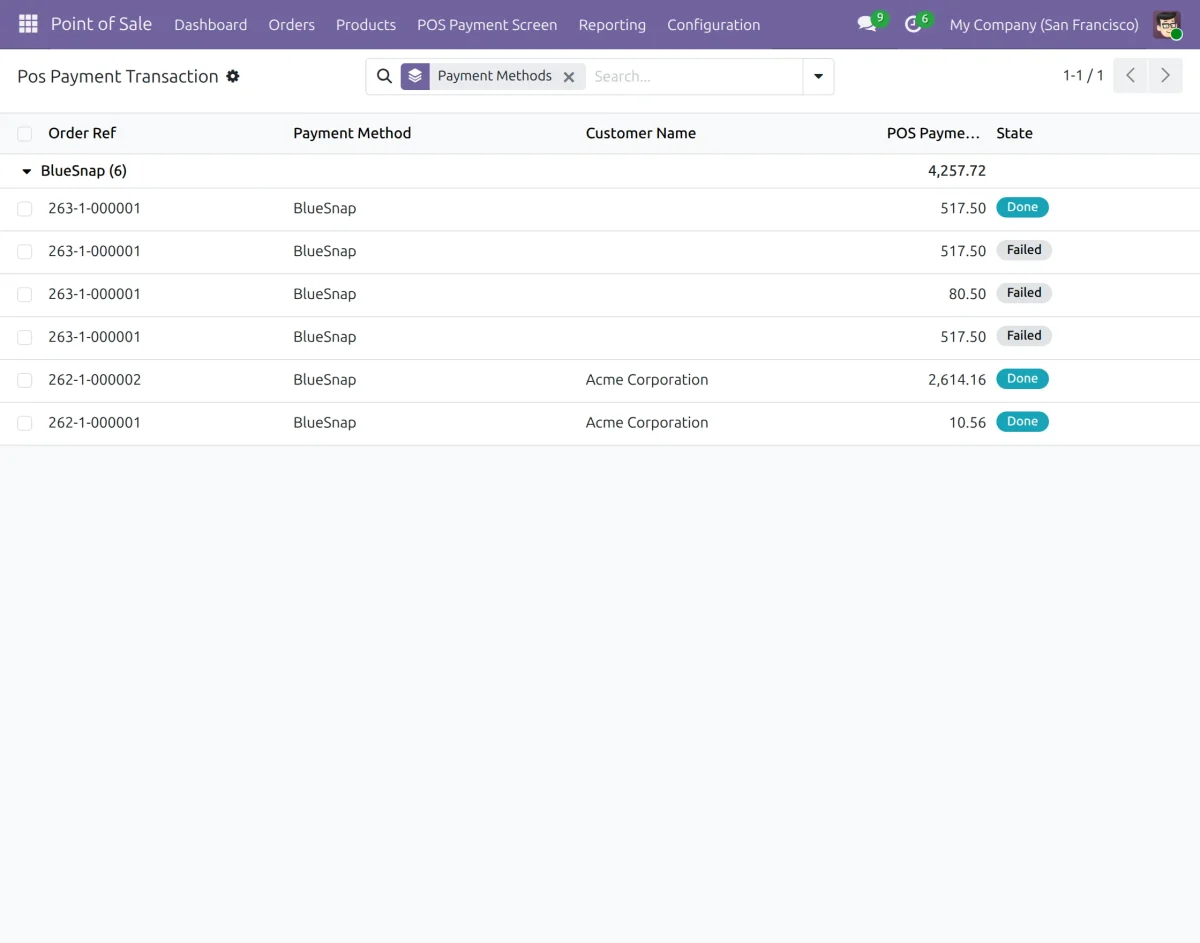Click the 1-1 / 1 pager counter
Screen dimensions: 1200x943
[1083, 76]
